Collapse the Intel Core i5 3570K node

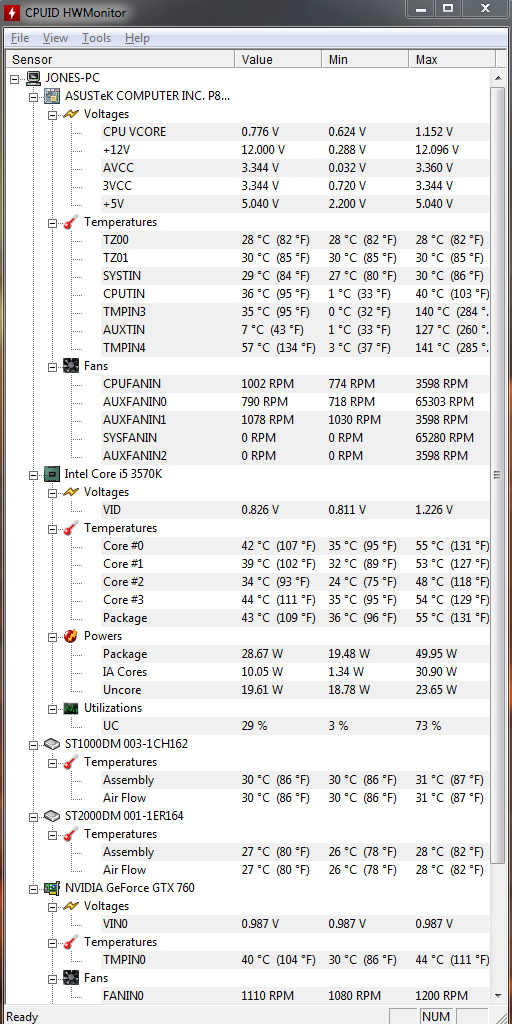(x=34, y=475)
